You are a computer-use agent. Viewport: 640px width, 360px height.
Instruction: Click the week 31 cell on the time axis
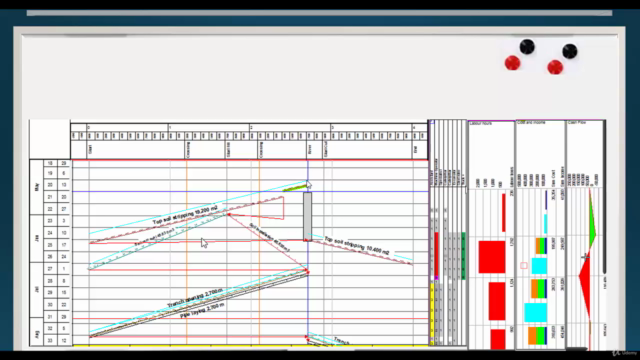[x=50, y=317]
